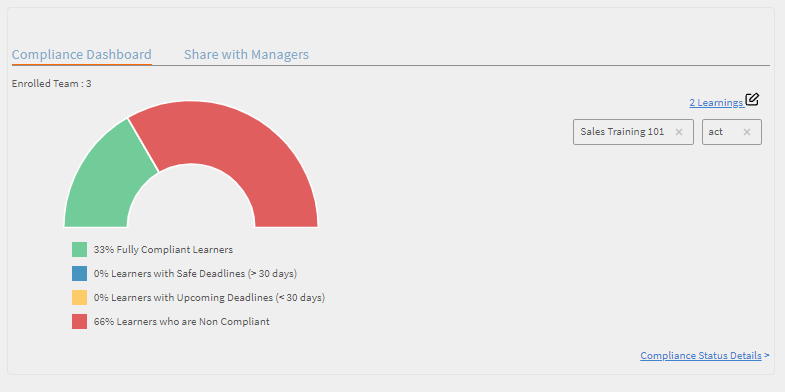
Task: Click the yellow Upcoming Deadlines legend swatch
Action: (79, 297)
